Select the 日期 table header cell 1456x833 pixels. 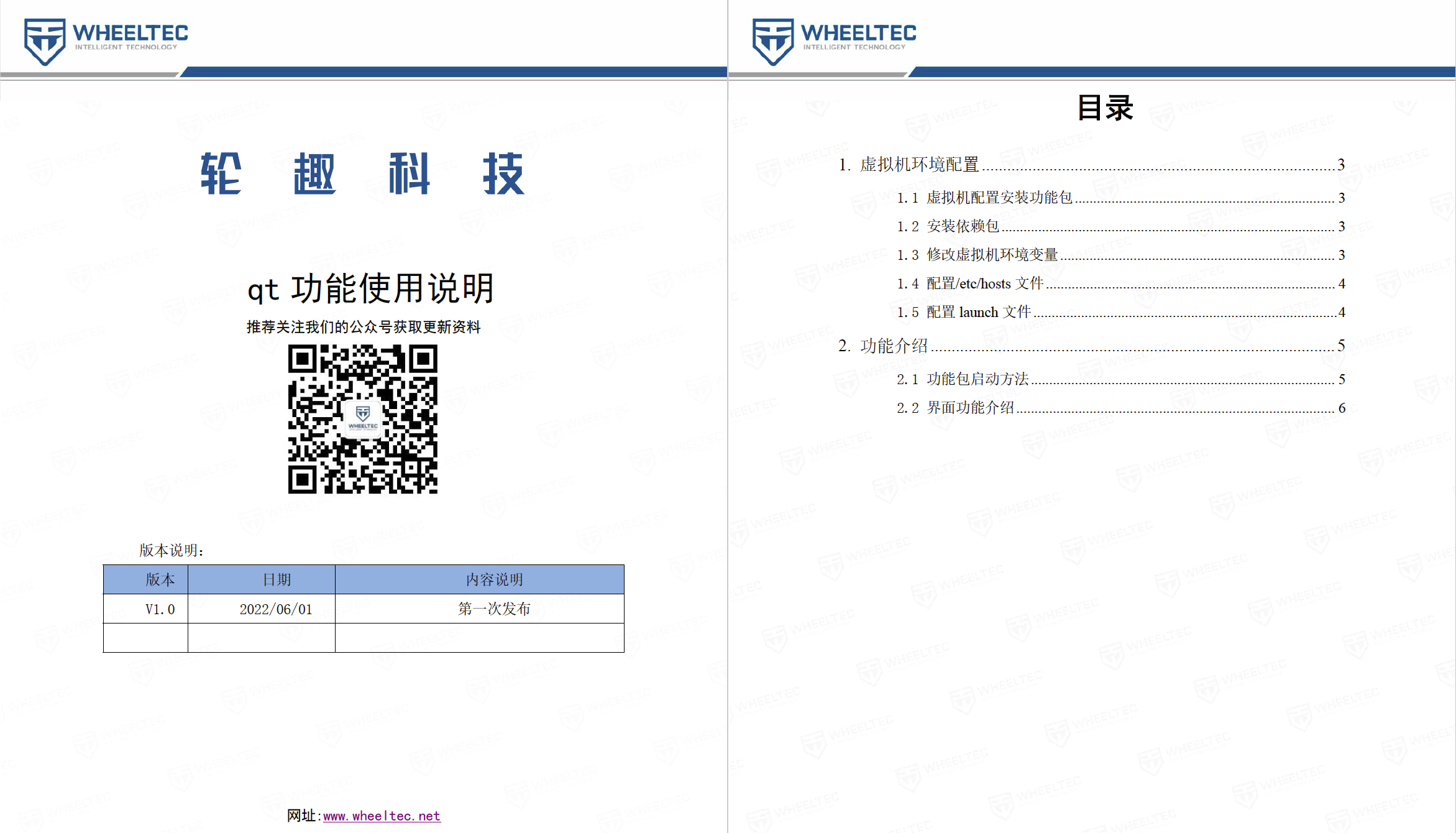(x=262, y=579)
